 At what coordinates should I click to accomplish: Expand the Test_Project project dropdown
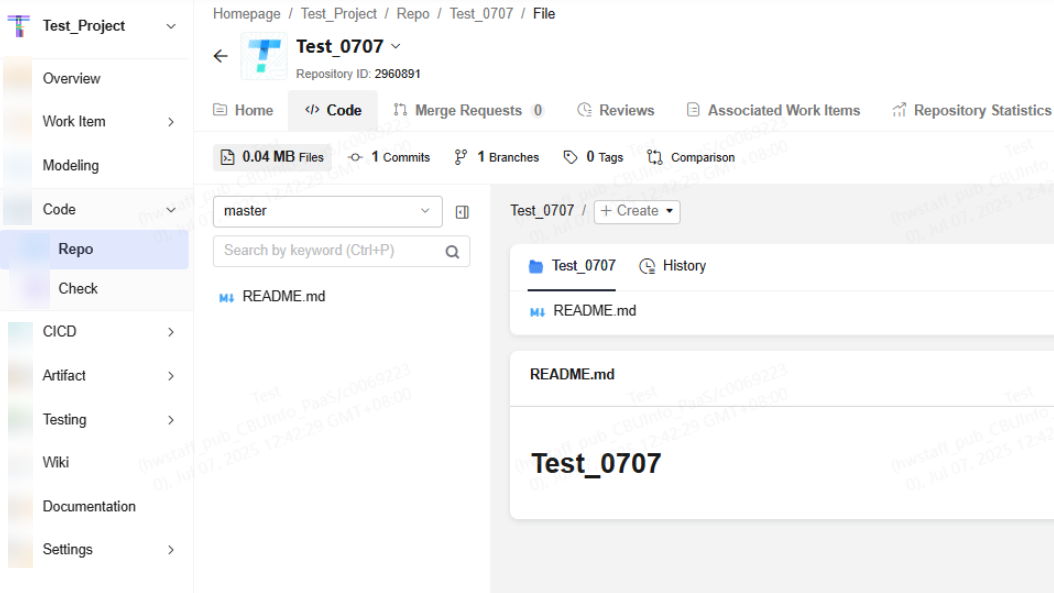pos(171,26)
